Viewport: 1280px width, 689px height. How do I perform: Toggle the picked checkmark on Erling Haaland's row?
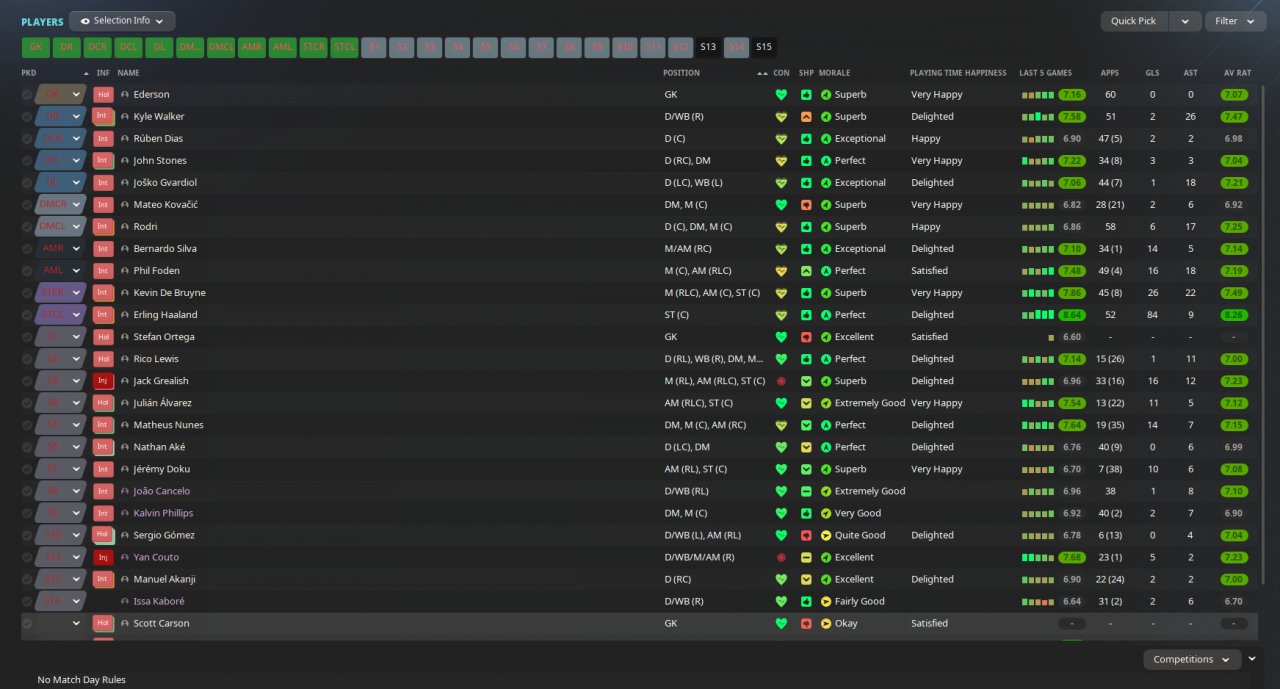click(x=27, y=315)
